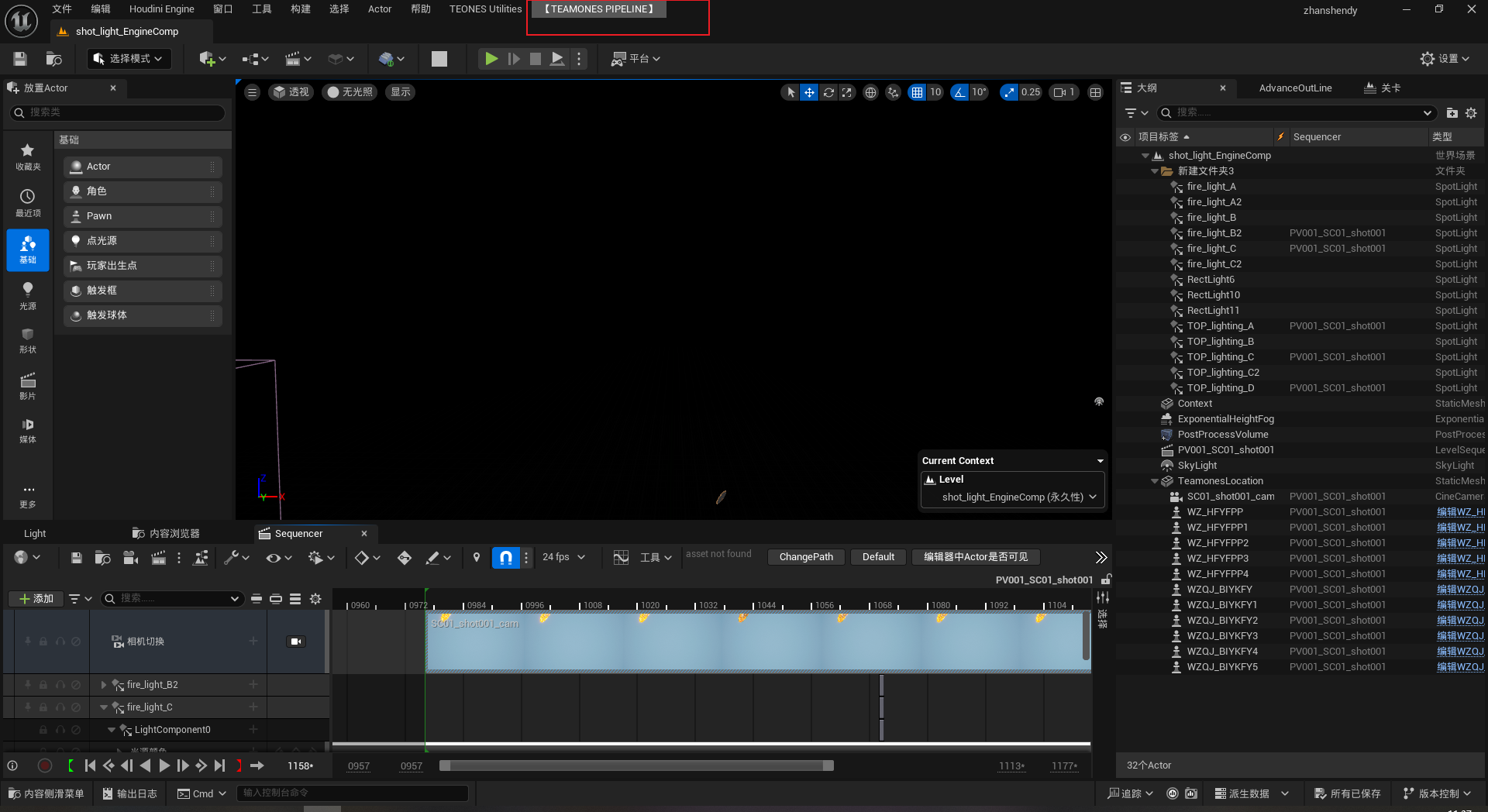Toggle grid snapping in viewport toolbar
The height and width of the screenshot is (812, 1488).
[x=917, y=92]
